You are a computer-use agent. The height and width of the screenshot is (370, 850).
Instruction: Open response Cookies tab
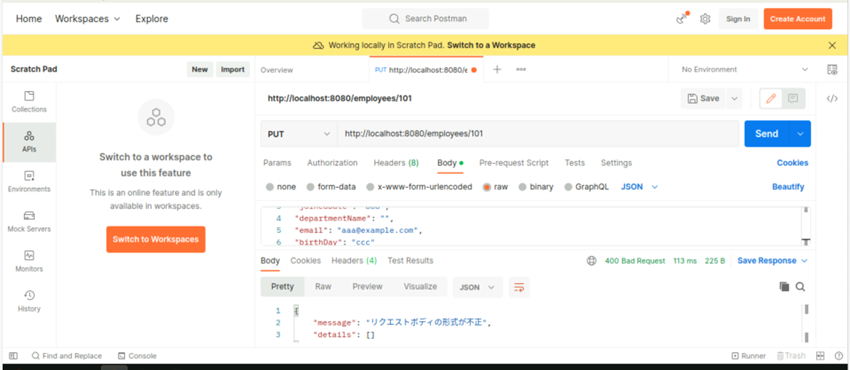tap(306, 261)
